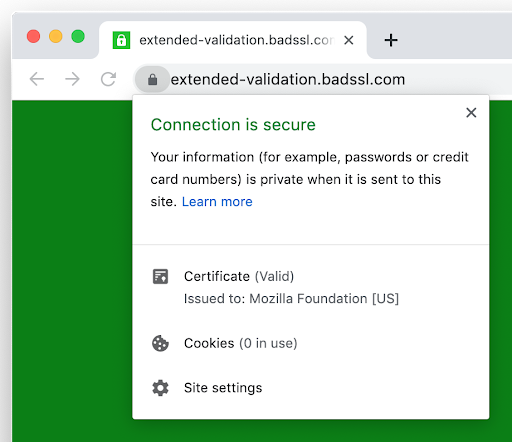Screen dimensions: 512x442
Task: Click the cookie icon in popup
Action: (160, 343)
